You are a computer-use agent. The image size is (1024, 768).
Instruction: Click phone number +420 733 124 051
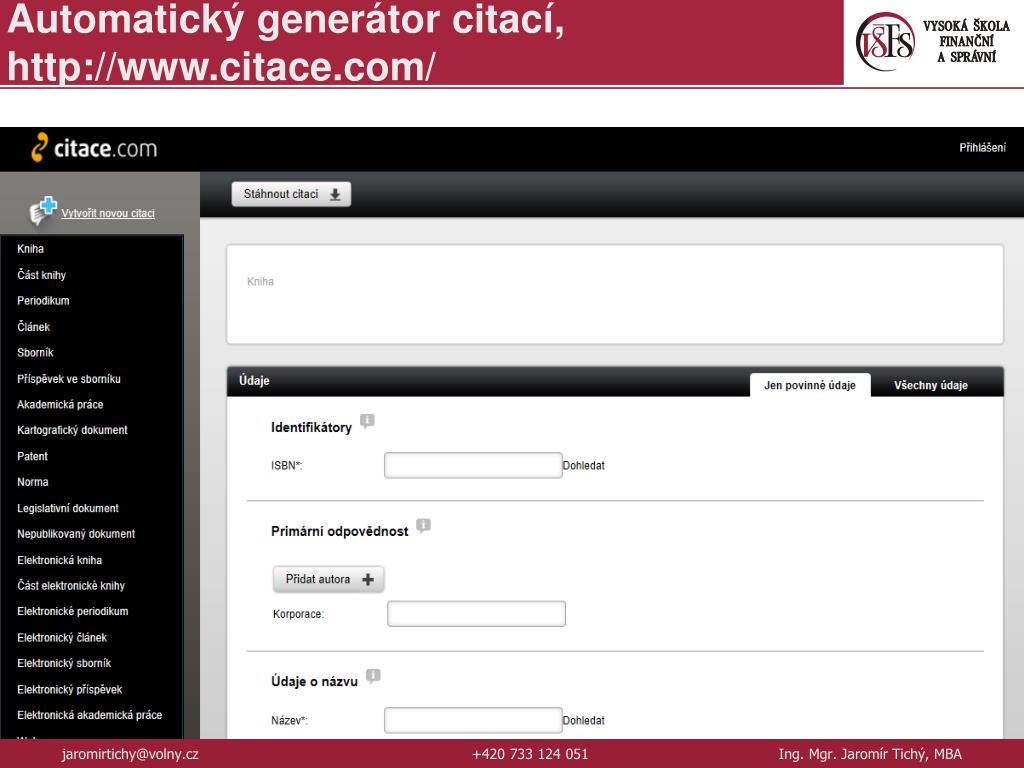(530, 754)
